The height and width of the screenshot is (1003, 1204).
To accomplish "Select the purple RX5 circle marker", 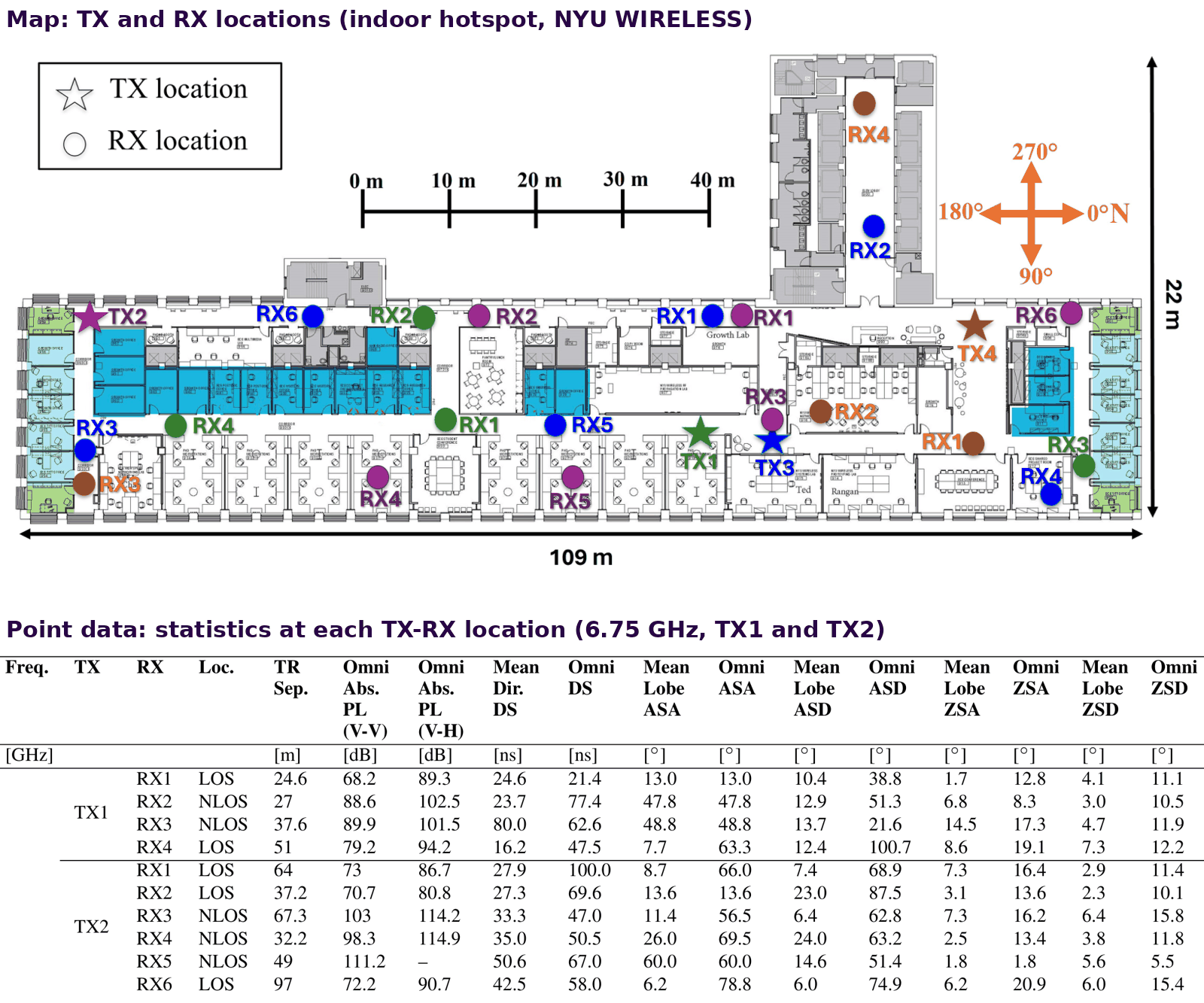I will (573, 477).
